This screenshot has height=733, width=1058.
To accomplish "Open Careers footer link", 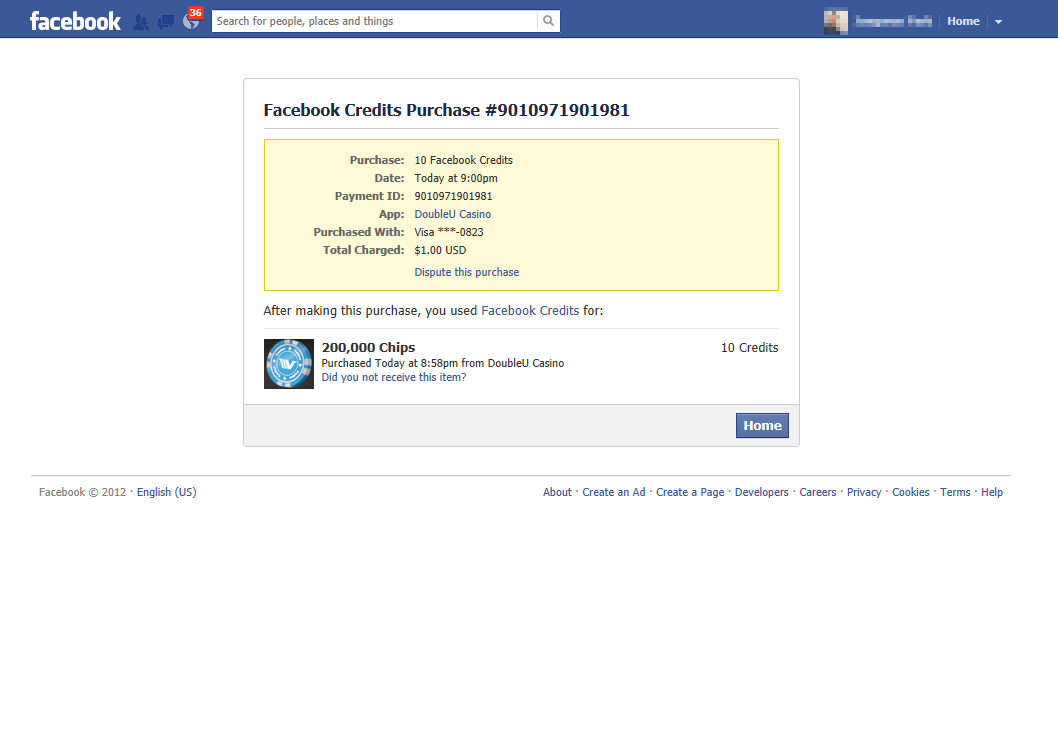I will tap(818, 492).
